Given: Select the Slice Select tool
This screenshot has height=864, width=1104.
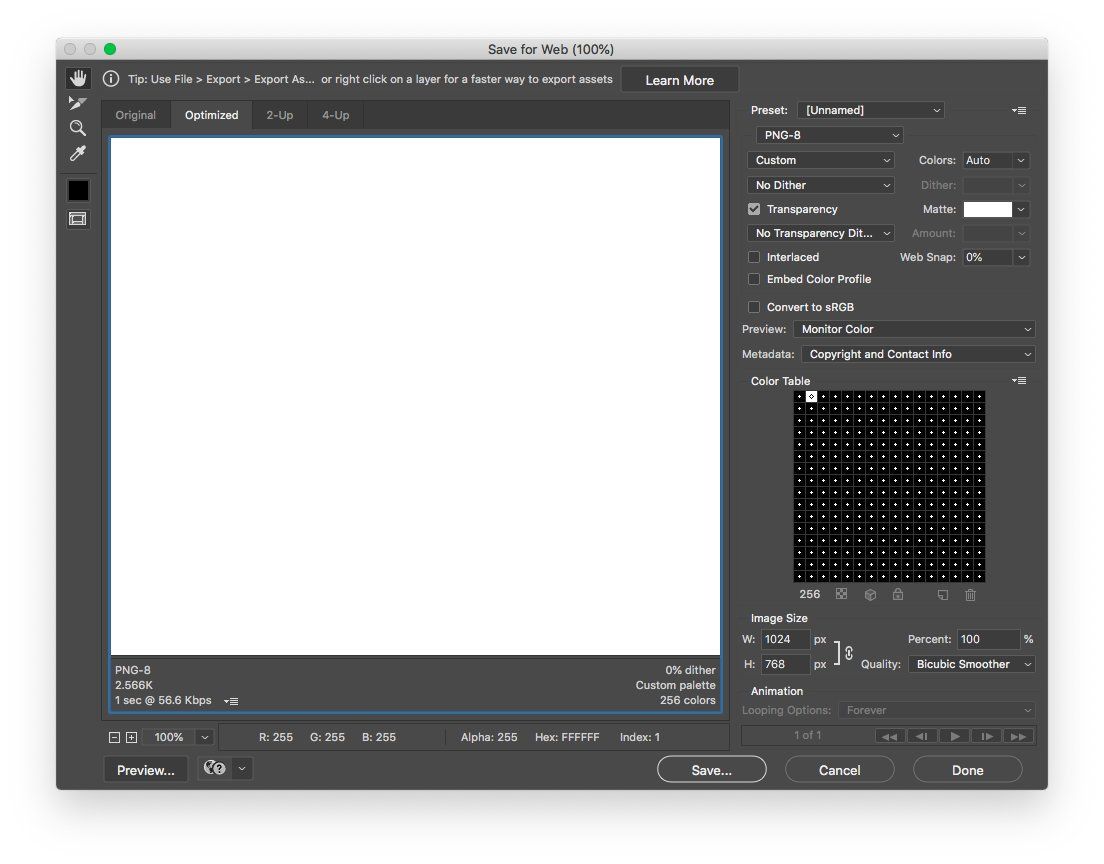Looking at the screenshot, I should click(x=78, y=103).
